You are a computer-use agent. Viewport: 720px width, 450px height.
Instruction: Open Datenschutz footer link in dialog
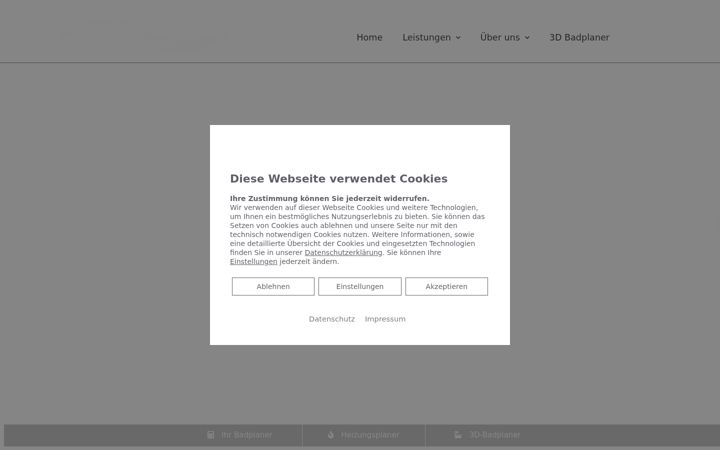[x=332, y=319]
